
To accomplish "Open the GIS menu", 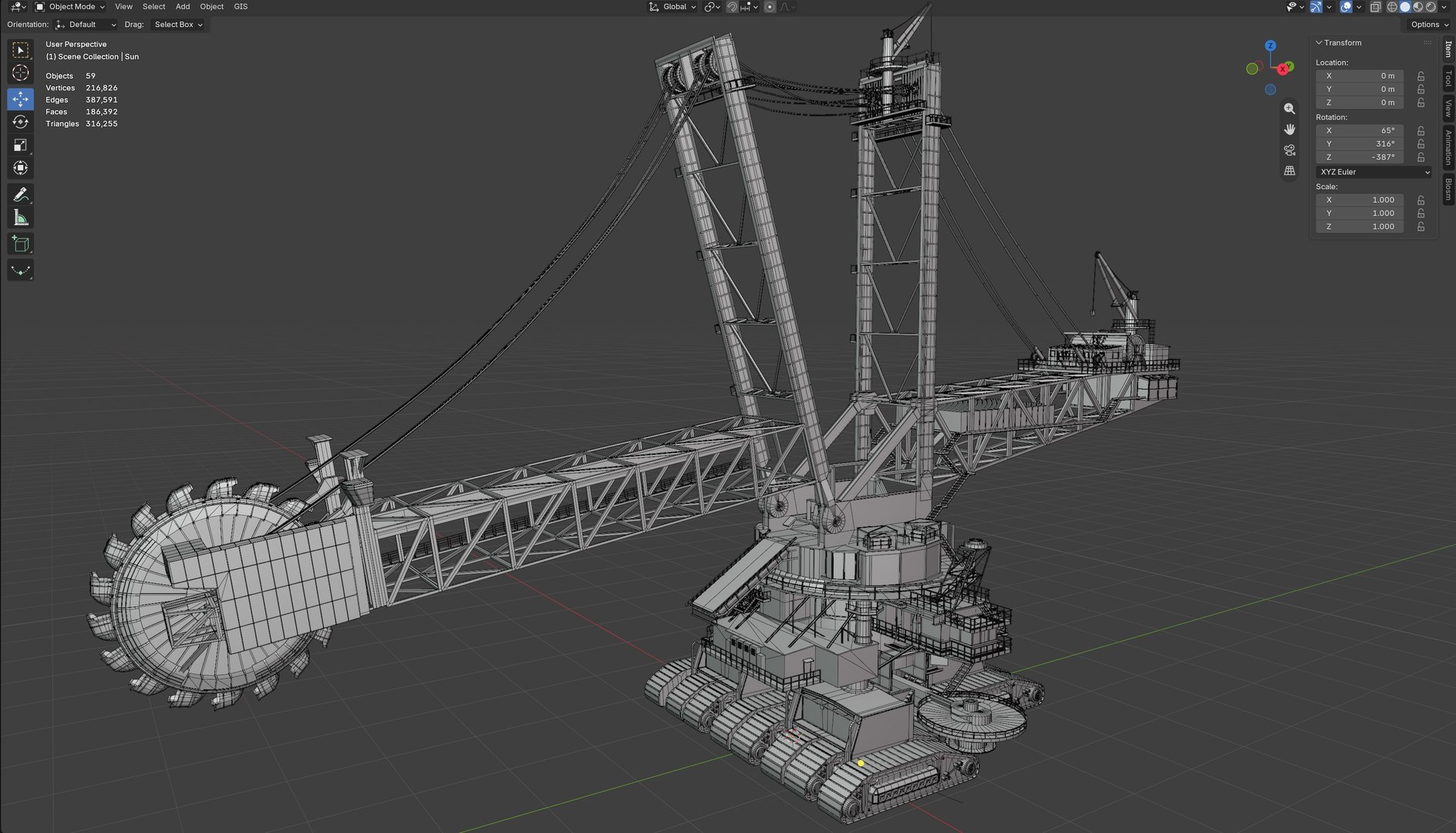I will coord(241,7).
